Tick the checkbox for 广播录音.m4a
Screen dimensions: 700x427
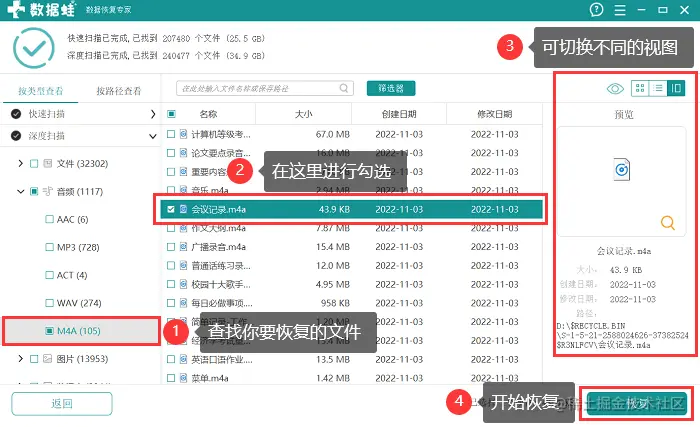pos(171,247)
